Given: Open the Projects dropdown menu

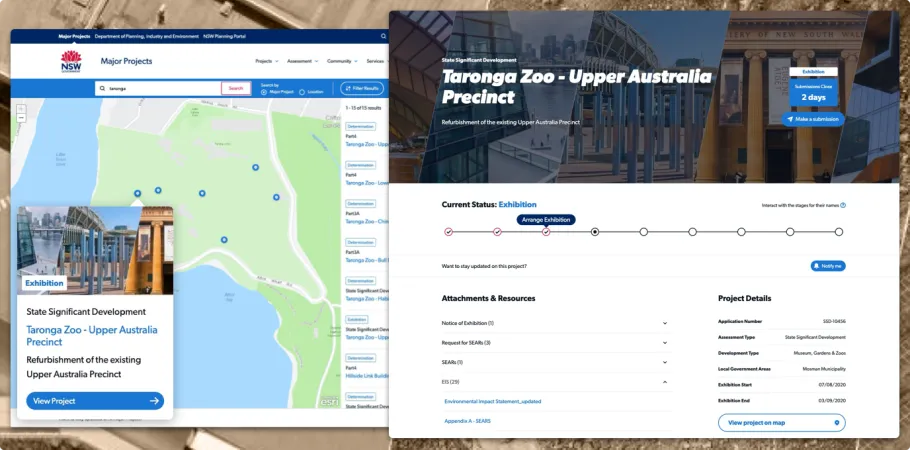Looking at the screenshot, I should [x=266, y=61].
